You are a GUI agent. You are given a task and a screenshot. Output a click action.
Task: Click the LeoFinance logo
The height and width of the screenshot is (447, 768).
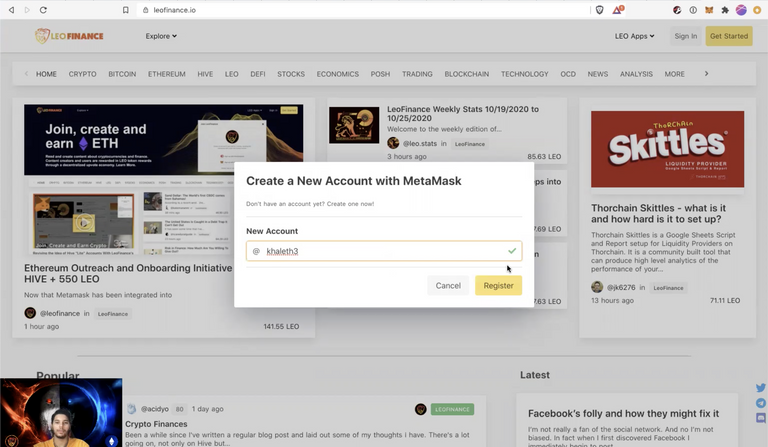tap(69, 36)
